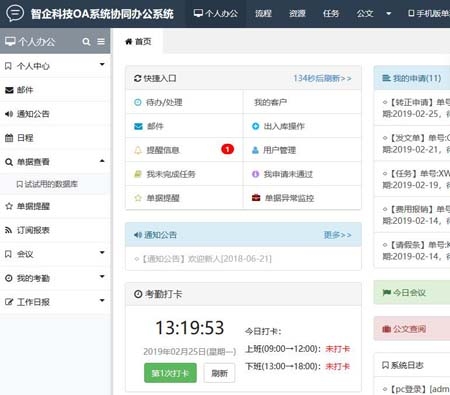Click the sidebar calendar icon for 日程
The height and width of the screenshot is (395, 450).
click(9, 138)
